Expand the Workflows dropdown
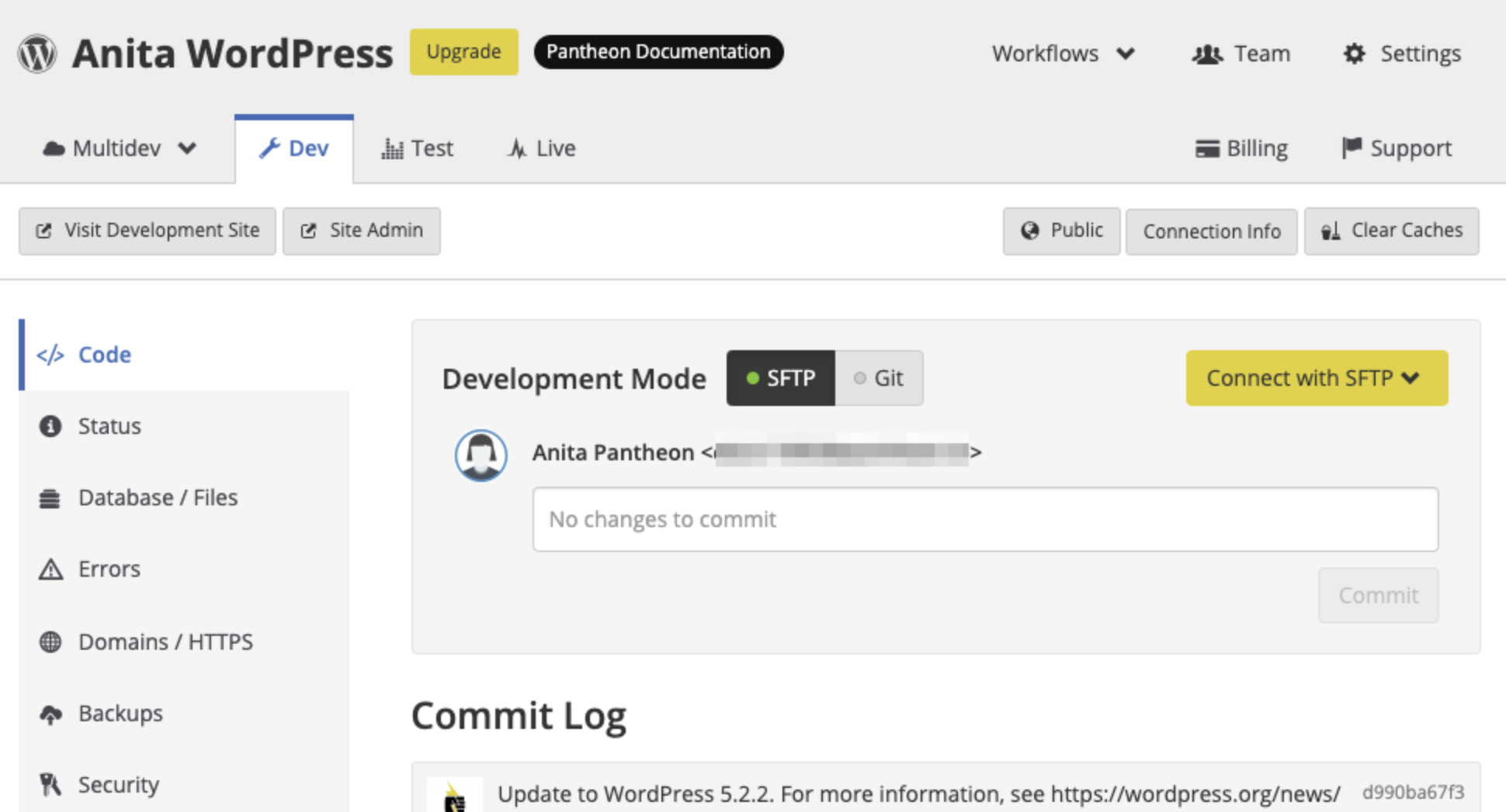Viewport: 1506px width, 812px height. tap(1063, 54)
